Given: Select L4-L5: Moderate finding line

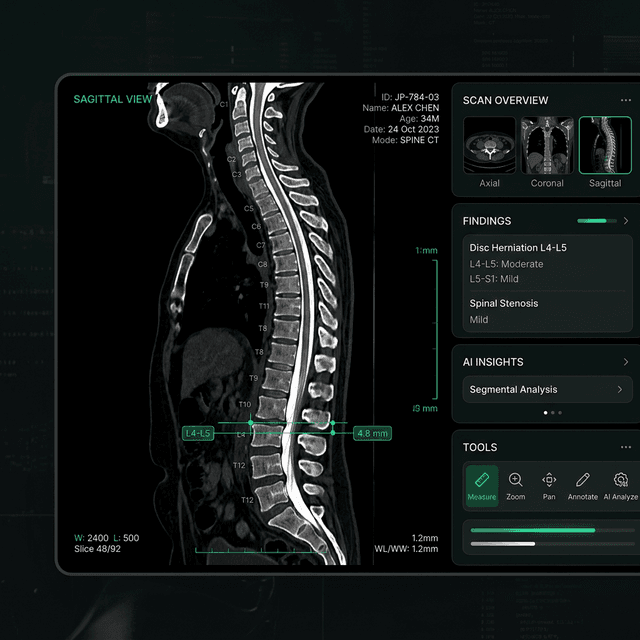Looking at the screenshot, I should 506,264.
